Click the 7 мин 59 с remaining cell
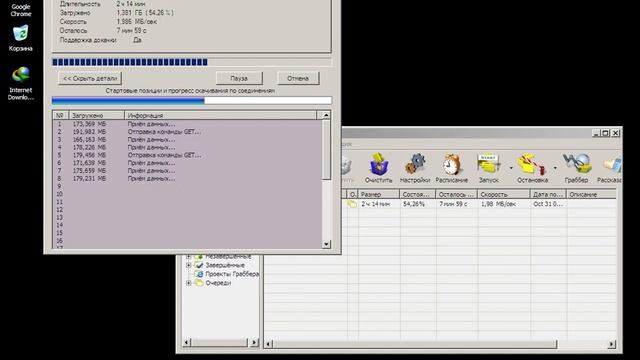Screen dimensions: 640x360 [453, 204]
